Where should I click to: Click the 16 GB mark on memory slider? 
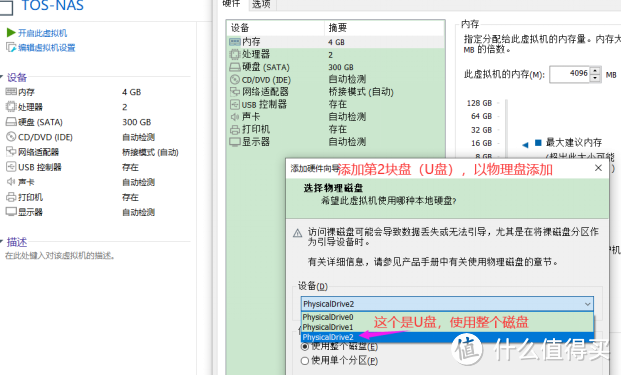pyautogui.click(x=481, y=143)
